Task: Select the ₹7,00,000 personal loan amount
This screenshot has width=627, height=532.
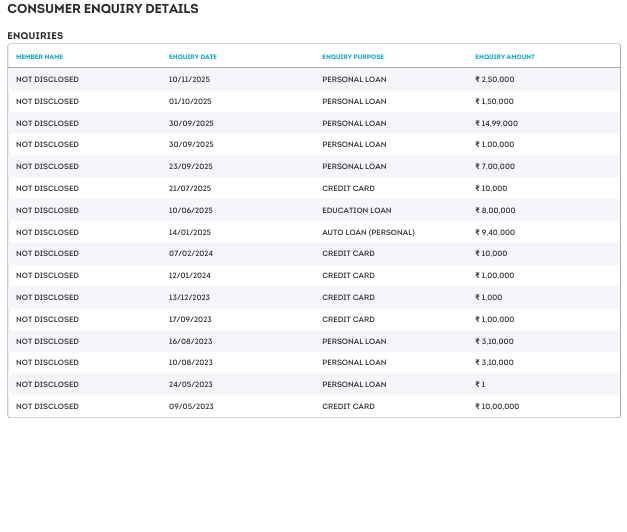Action: [x=495, y=167]
